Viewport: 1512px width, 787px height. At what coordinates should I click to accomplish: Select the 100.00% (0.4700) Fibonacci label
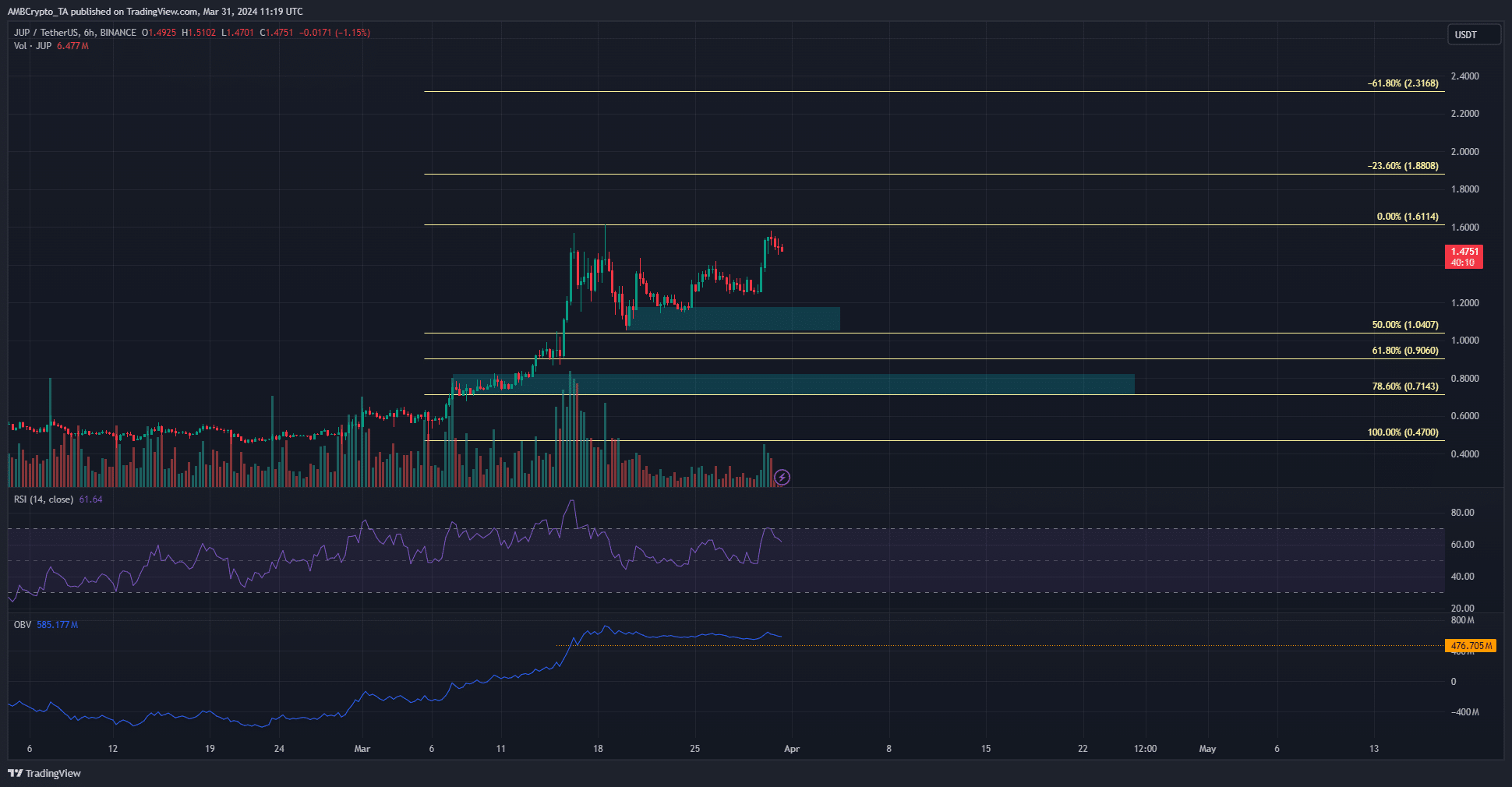pyautogui.click(x=1403, y=432)
